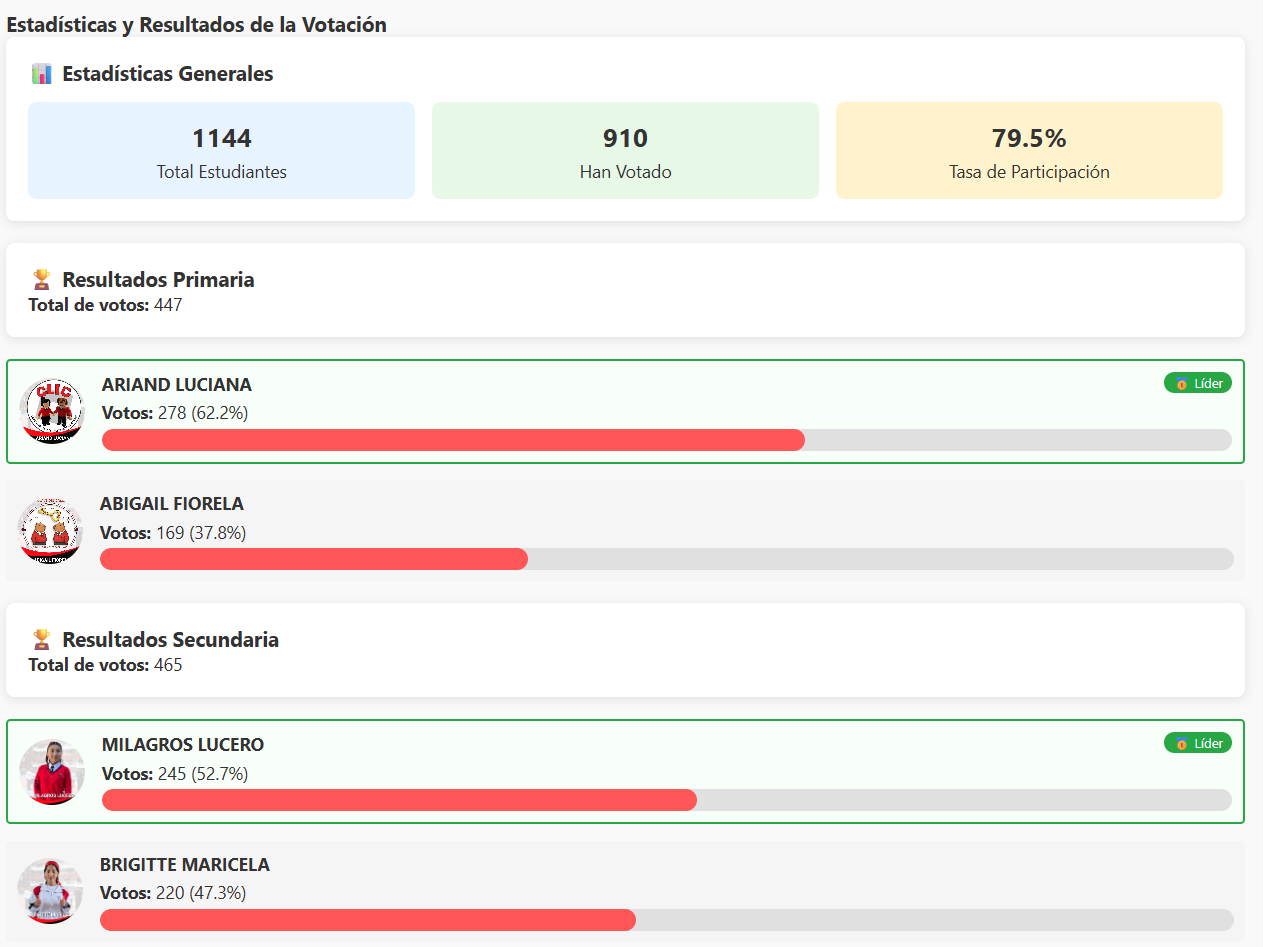Viewport: 1263px width, 947px height.
Task: Click the Resultados Secundaria section heading
Action: click(170, 640)
